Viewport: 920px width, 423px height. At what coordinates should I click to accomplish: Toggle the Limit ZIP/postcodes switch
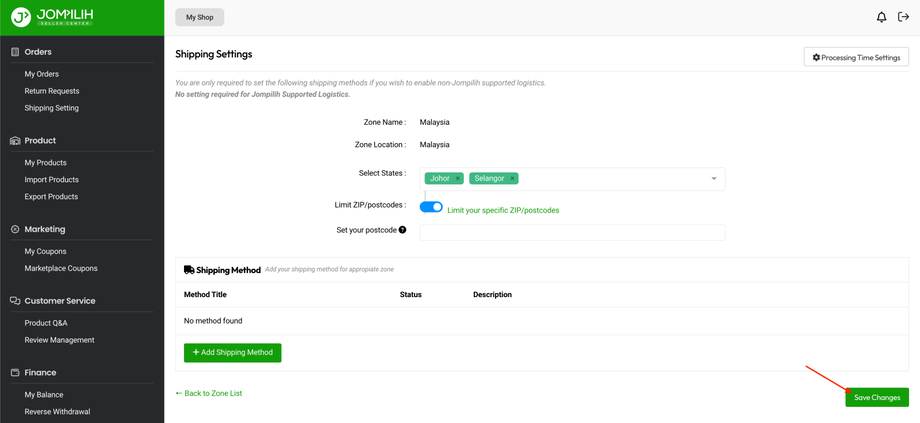(431, 206)
